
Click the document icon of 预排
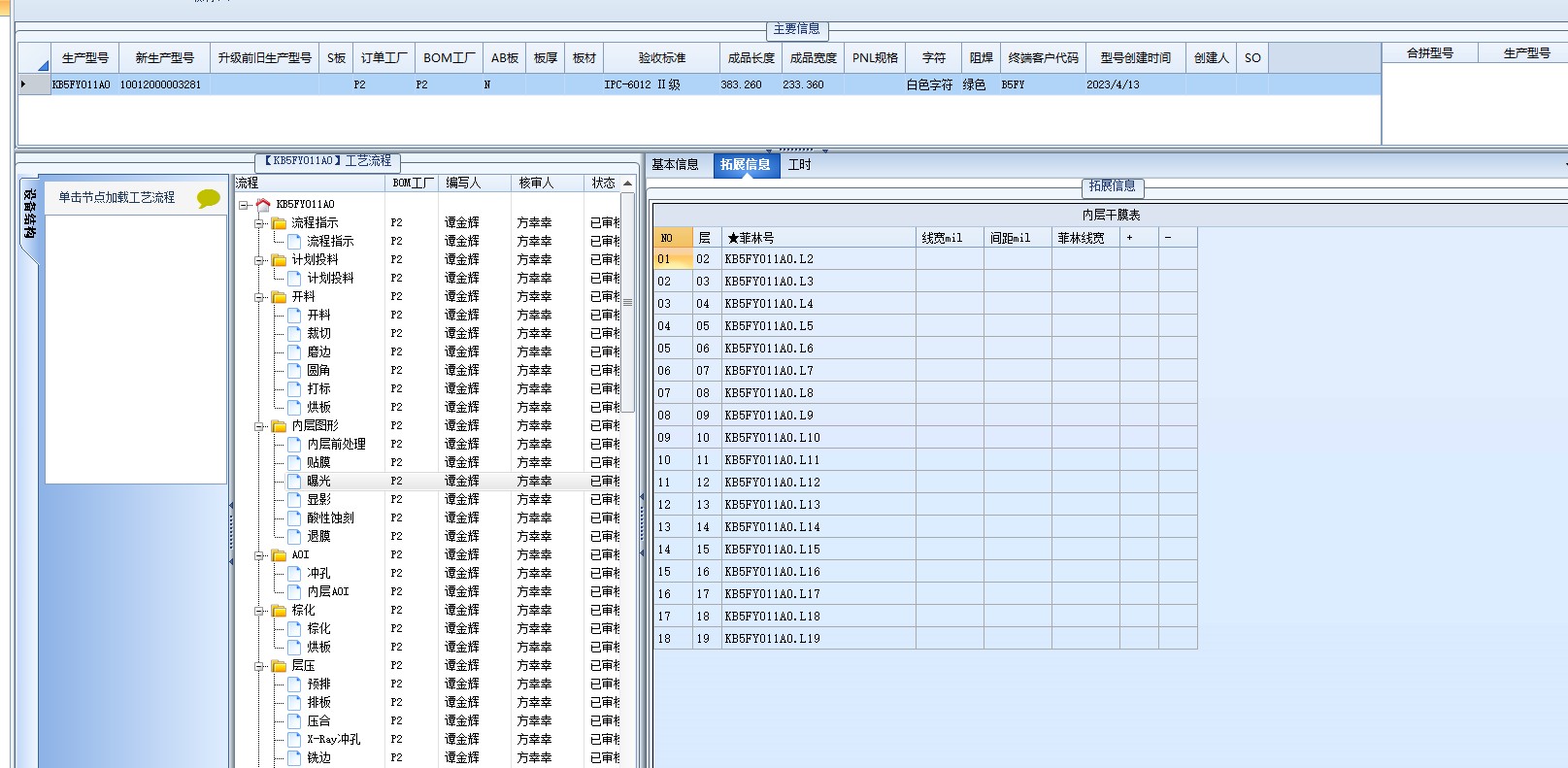coord(295,685)
